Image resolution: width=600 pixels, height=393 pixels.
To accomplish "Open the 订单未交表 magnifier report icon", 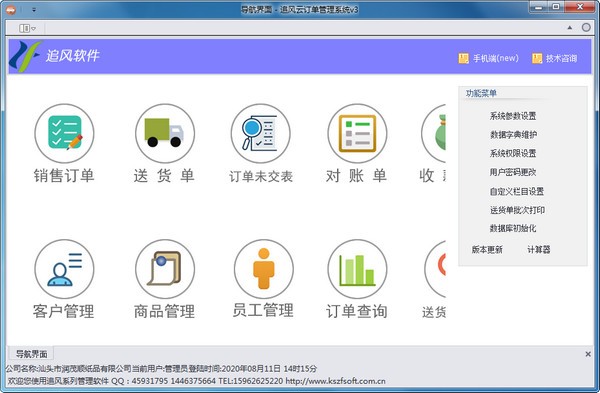I will pyautogui.click(x=261, y=134).
